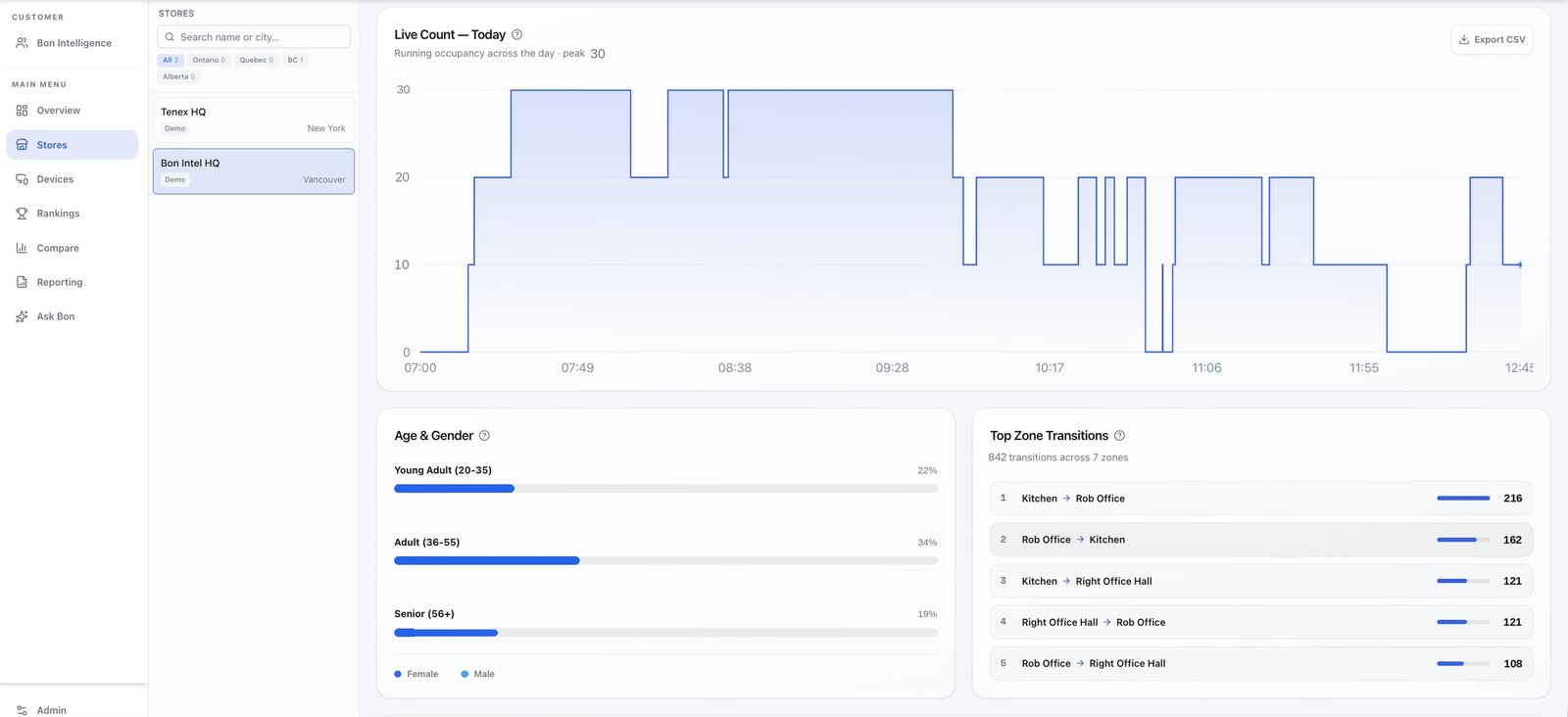Open the Tenex HQ store card

tap(254, 119)
